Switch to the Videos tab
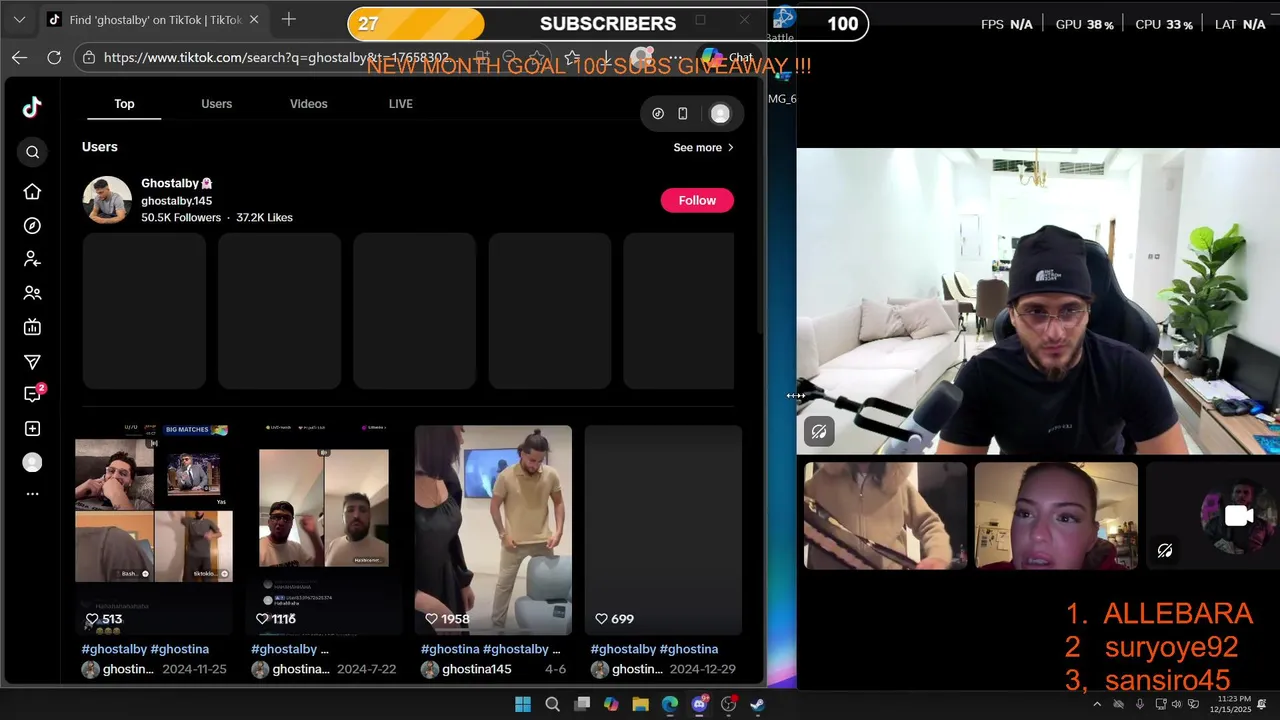The height and width of the screenshot is (720, 1280). [309, 104]
